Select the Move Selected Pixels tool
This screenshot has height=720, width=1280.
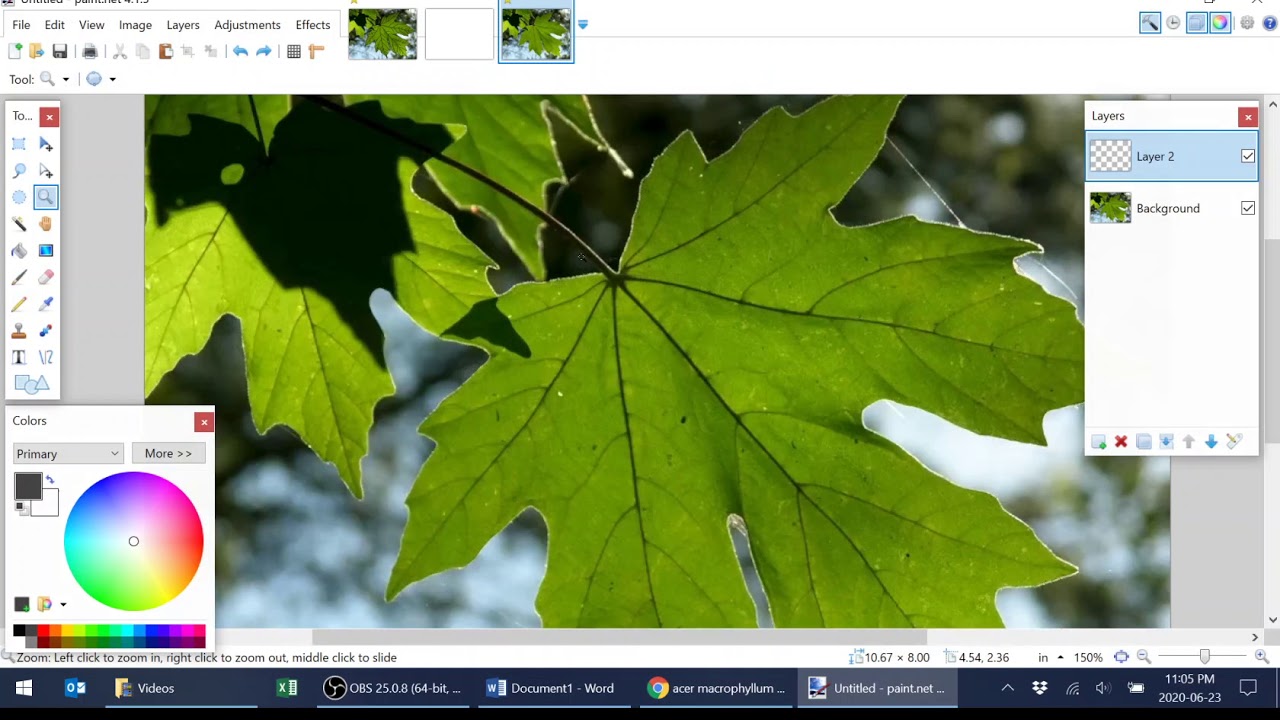45,144
